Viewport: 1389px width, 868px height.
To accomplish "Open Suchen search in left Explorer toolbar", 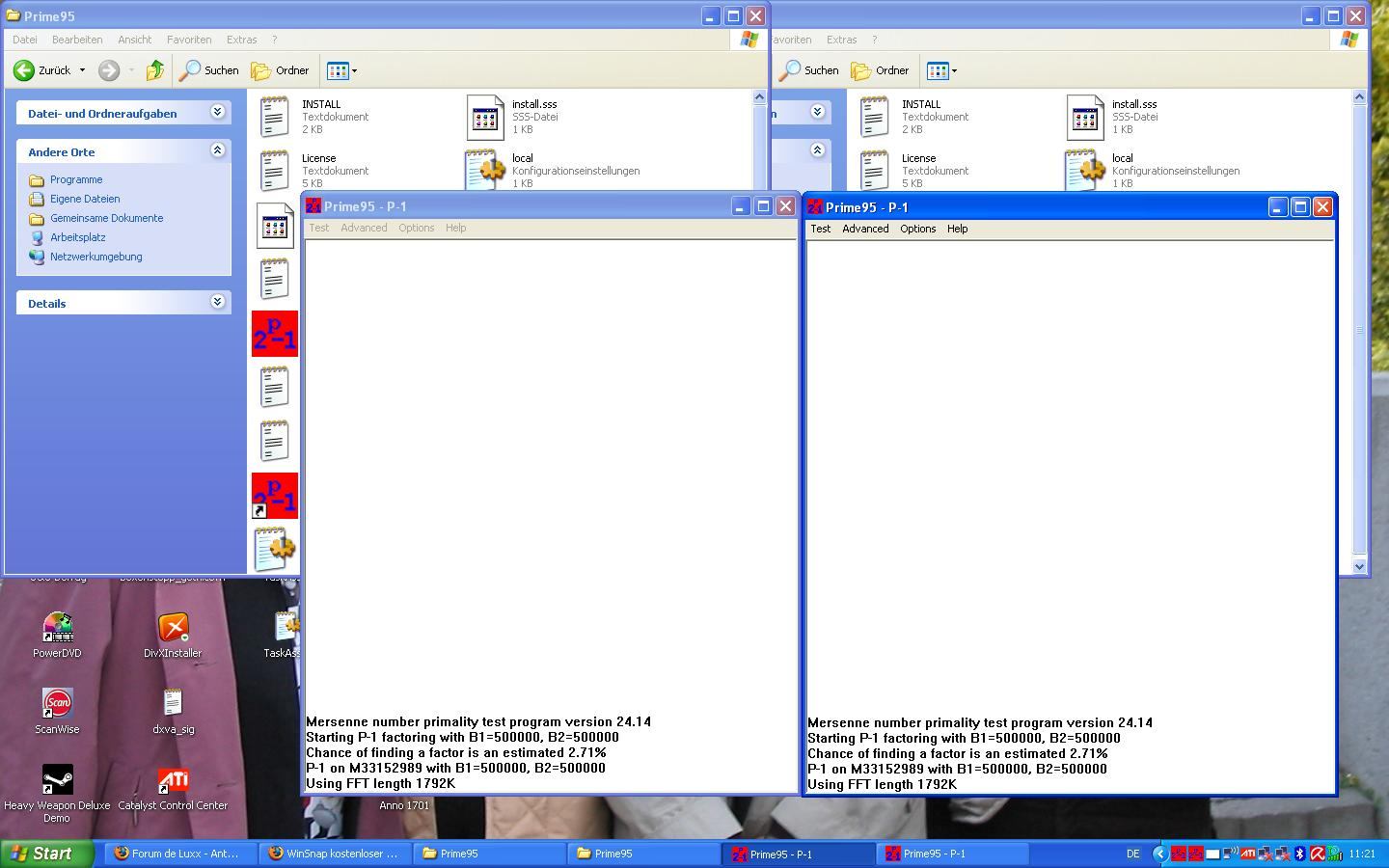I will (208, 70).
